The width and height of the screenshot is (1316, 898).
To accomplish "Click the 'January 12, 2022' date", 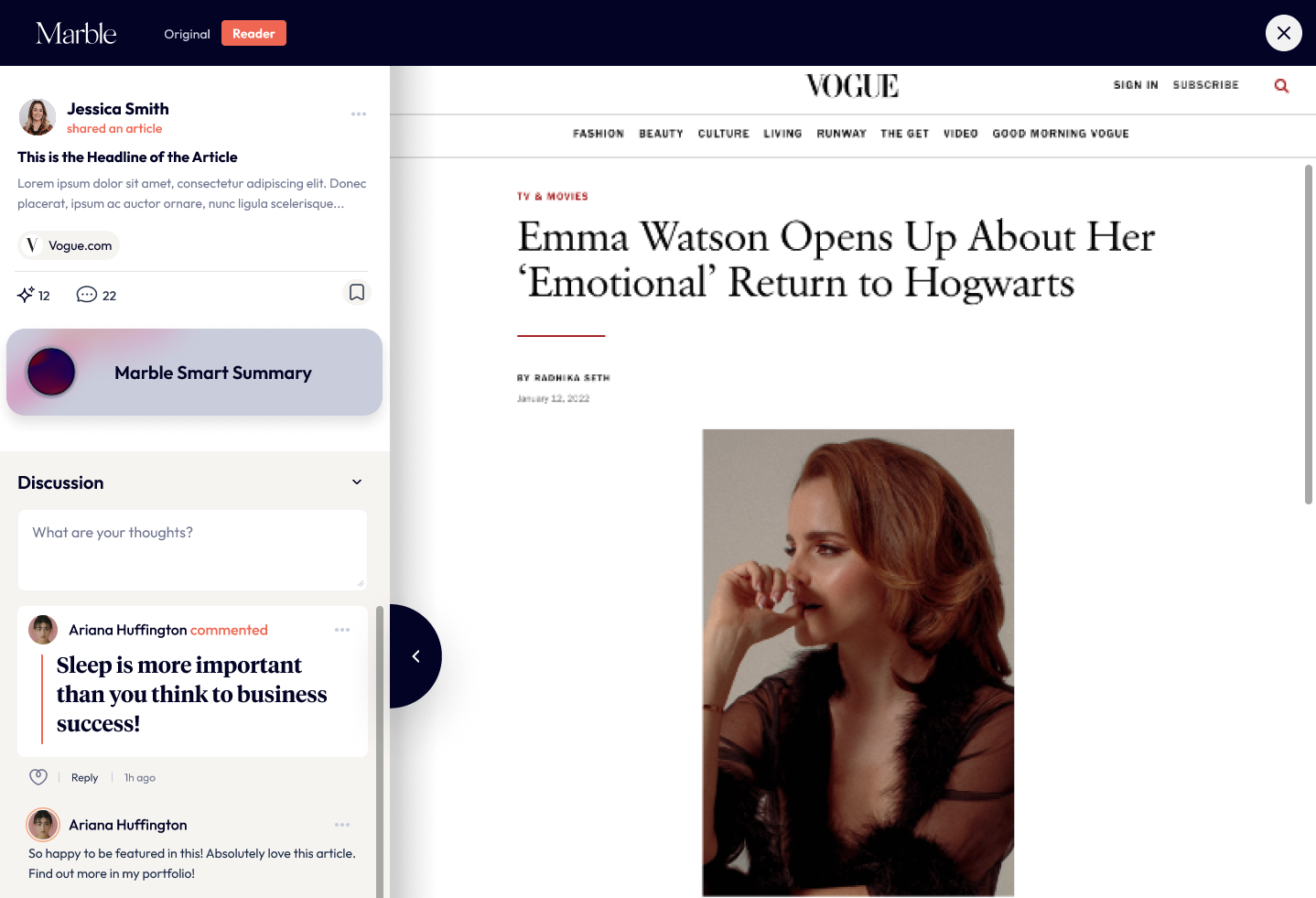I will [553, 399].
